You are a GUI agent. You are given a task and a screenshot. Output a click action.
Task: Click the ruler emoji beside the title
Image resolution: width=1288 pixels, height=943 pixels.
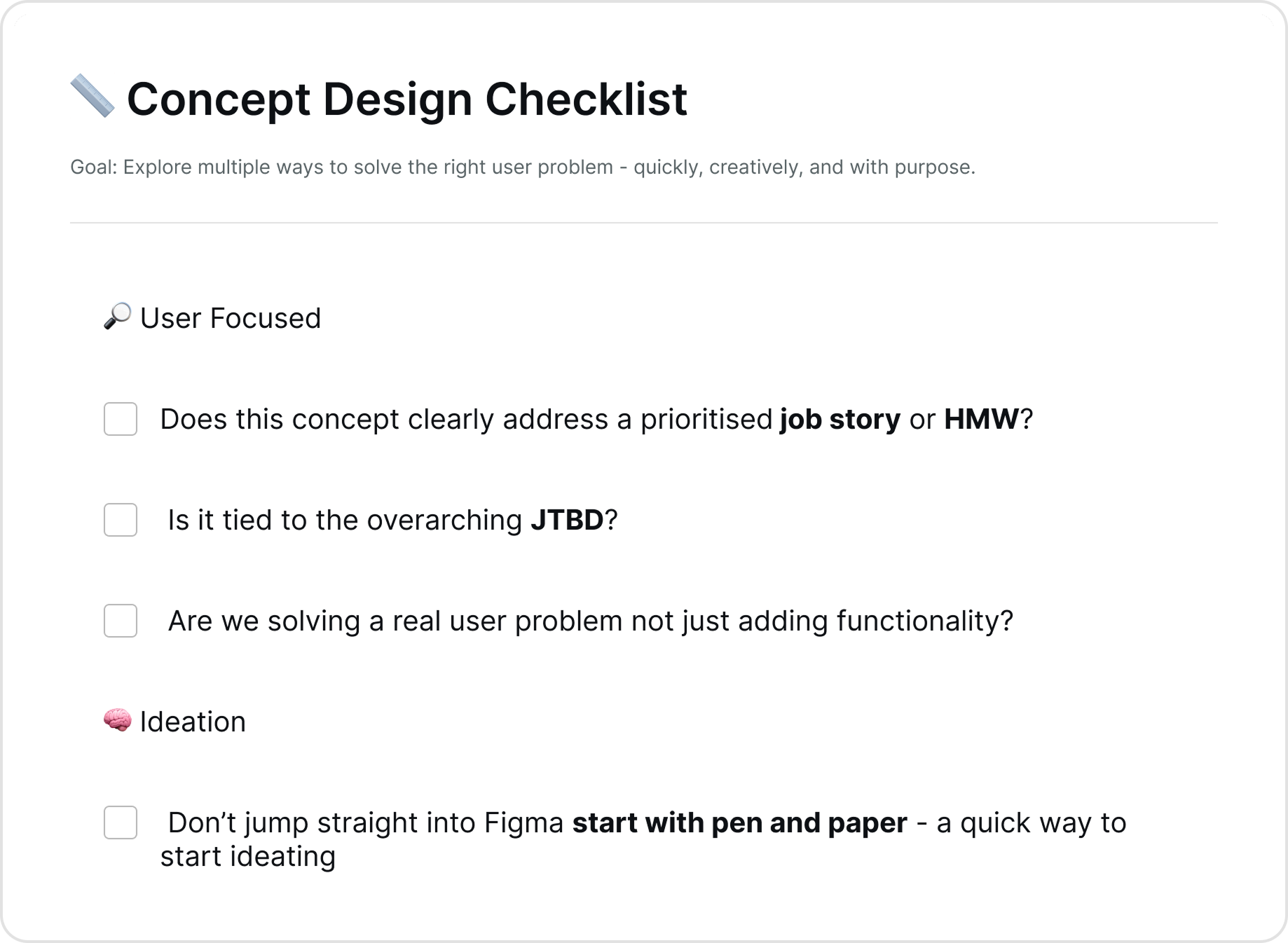pyautogui.click(x=93, y=96)
